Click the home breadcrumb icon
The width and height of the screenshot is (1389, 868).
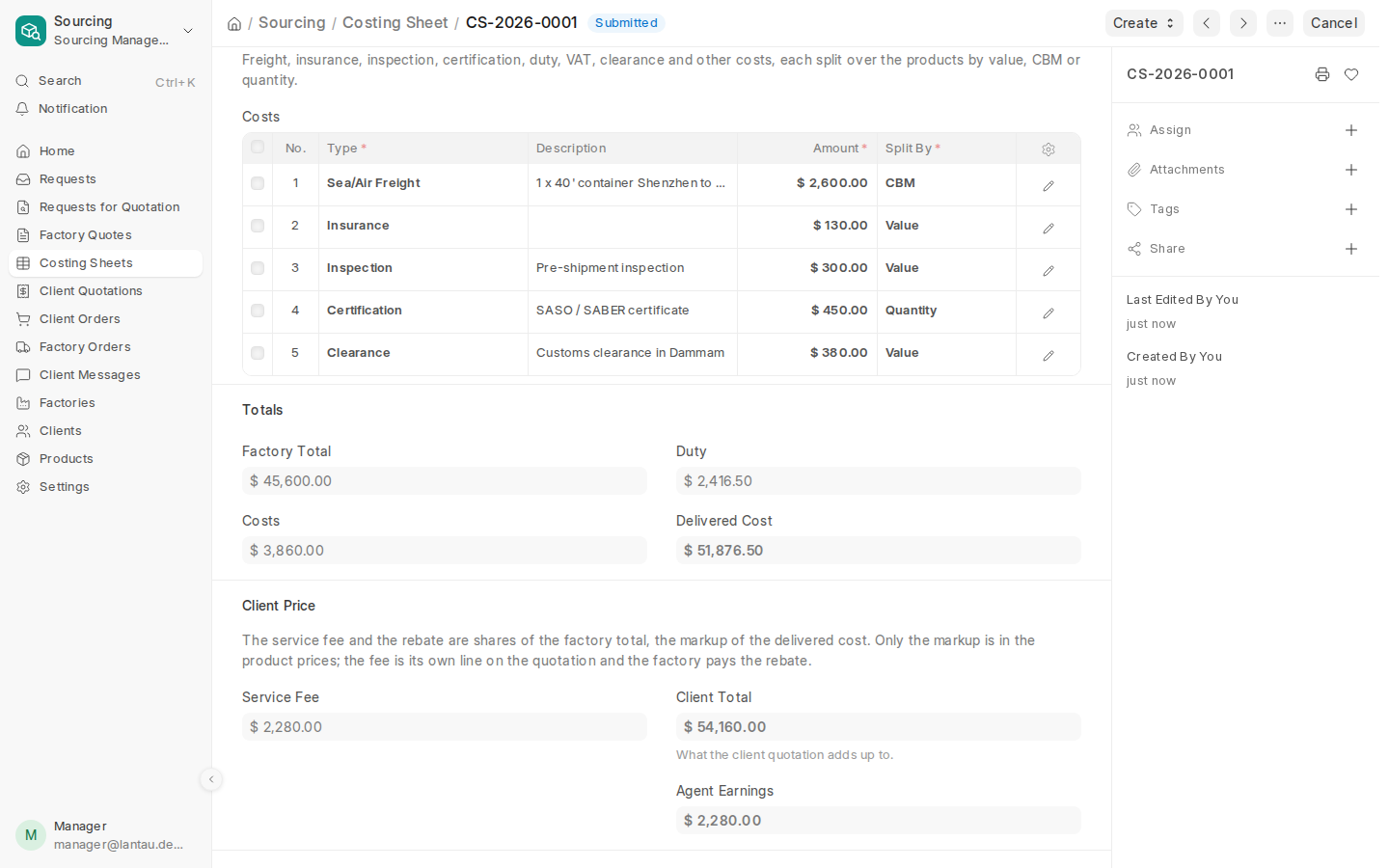click(x=234, y=23)
